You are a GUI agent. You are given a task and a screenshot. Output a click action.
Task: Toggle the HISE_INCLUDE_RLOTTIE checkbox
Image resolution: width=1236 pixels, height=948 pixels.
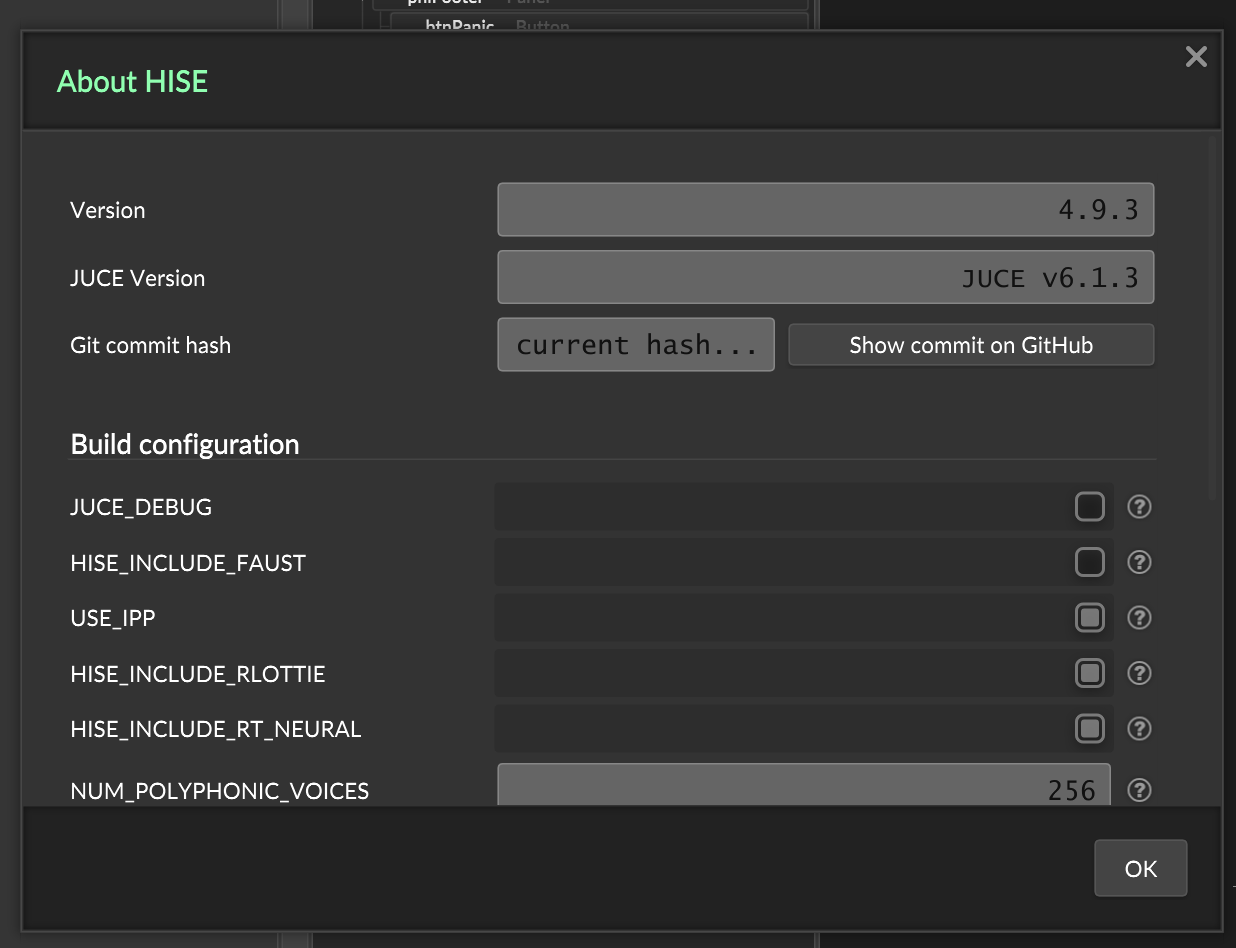pos(1089,673)
